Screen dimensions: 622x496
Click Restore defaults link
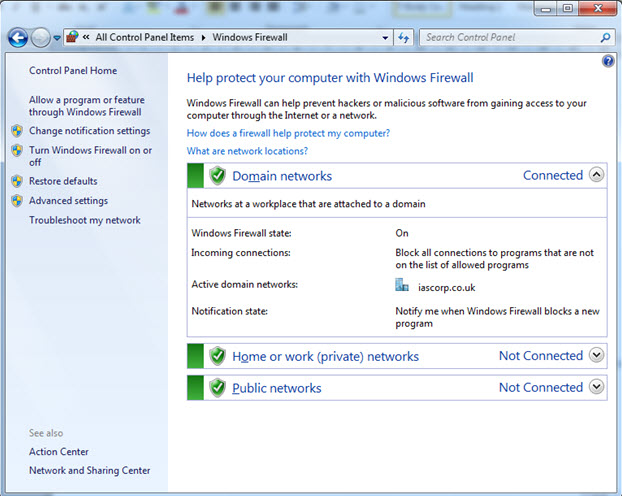pyautogui.click(x=63, y=181)
